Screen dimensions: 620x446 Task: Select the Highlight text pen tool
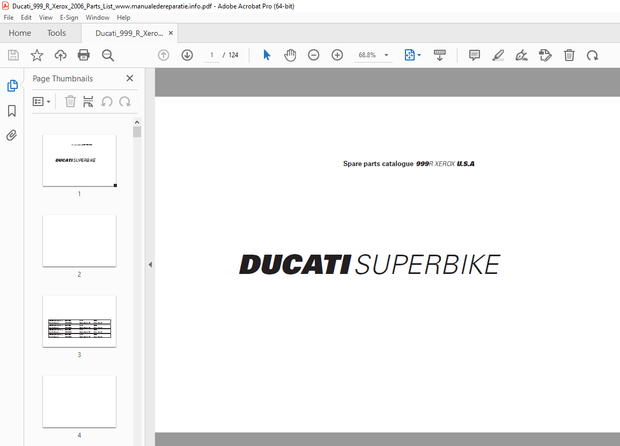click(x=498, y=55)
